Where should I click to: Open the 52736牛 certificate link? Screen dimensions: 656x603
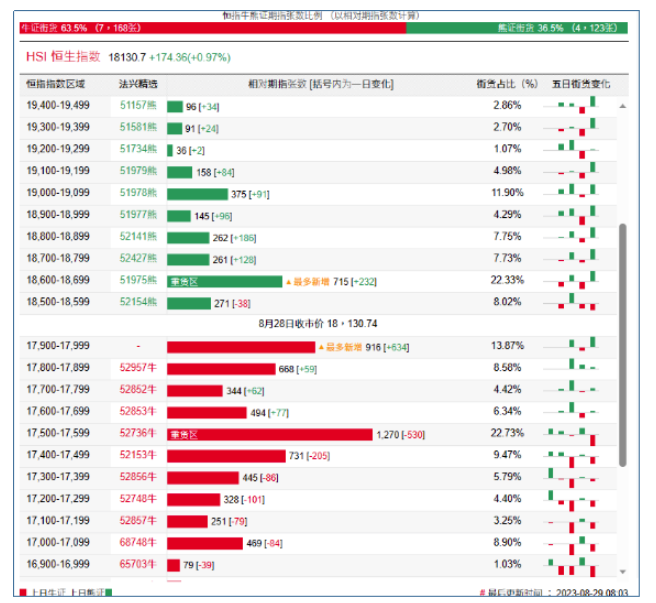click(138, 434)
